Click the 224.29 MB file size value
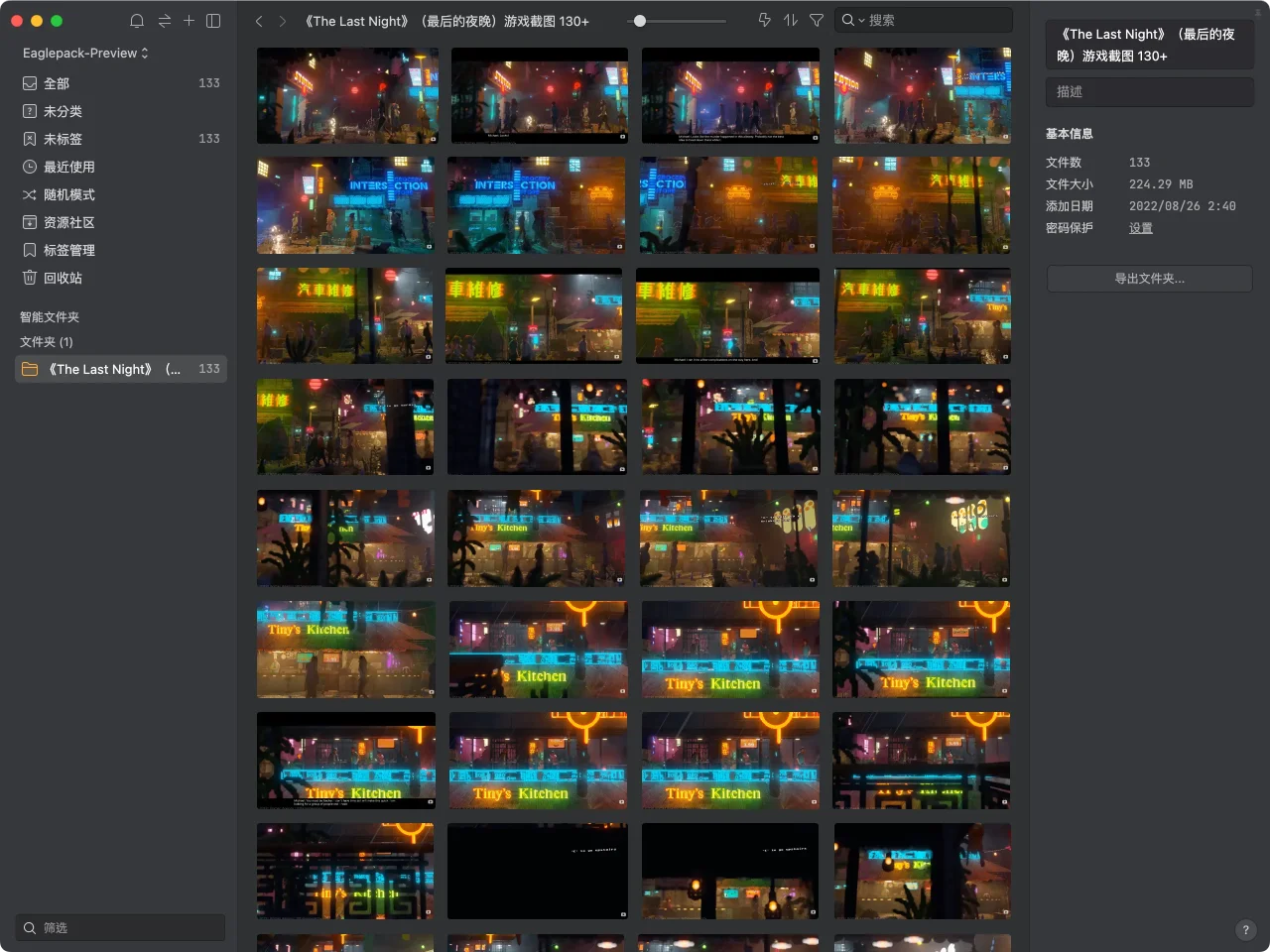 point(1161,184)
